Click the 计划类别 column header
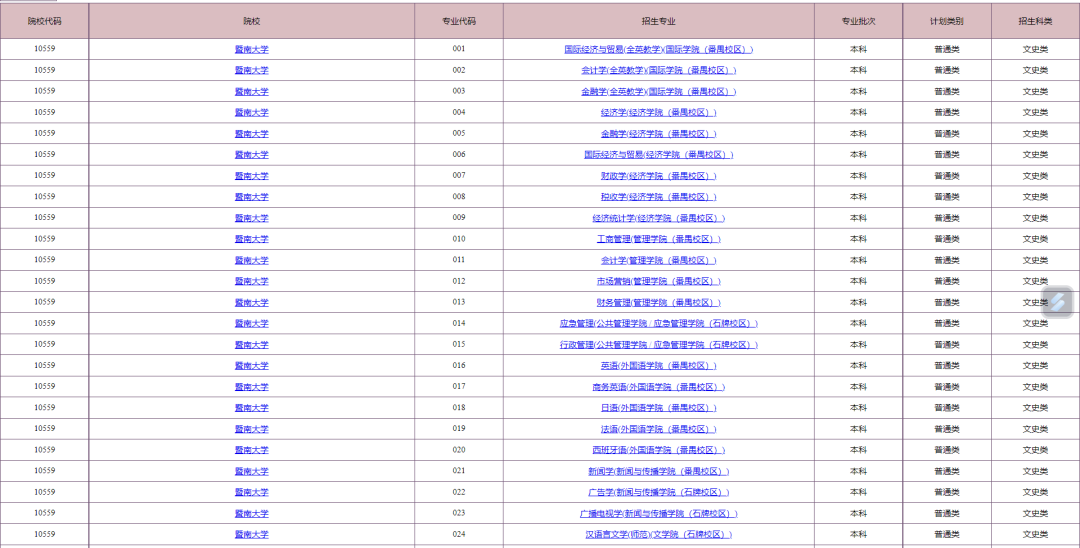 pyautogui.click(x=947, y=21)
